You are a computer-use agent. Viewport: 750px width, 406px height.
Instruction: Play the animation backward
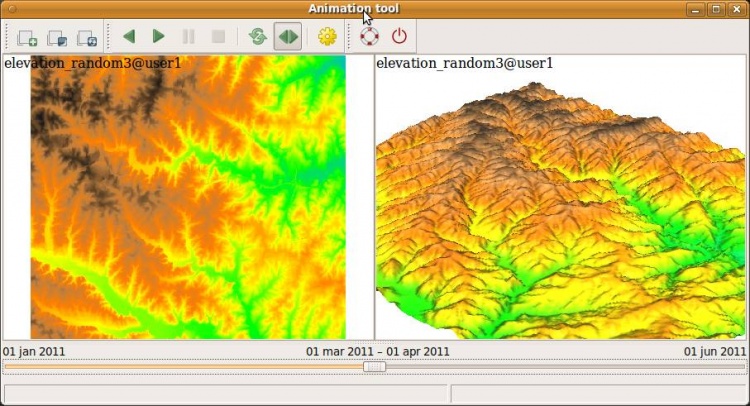click(129, 37)
